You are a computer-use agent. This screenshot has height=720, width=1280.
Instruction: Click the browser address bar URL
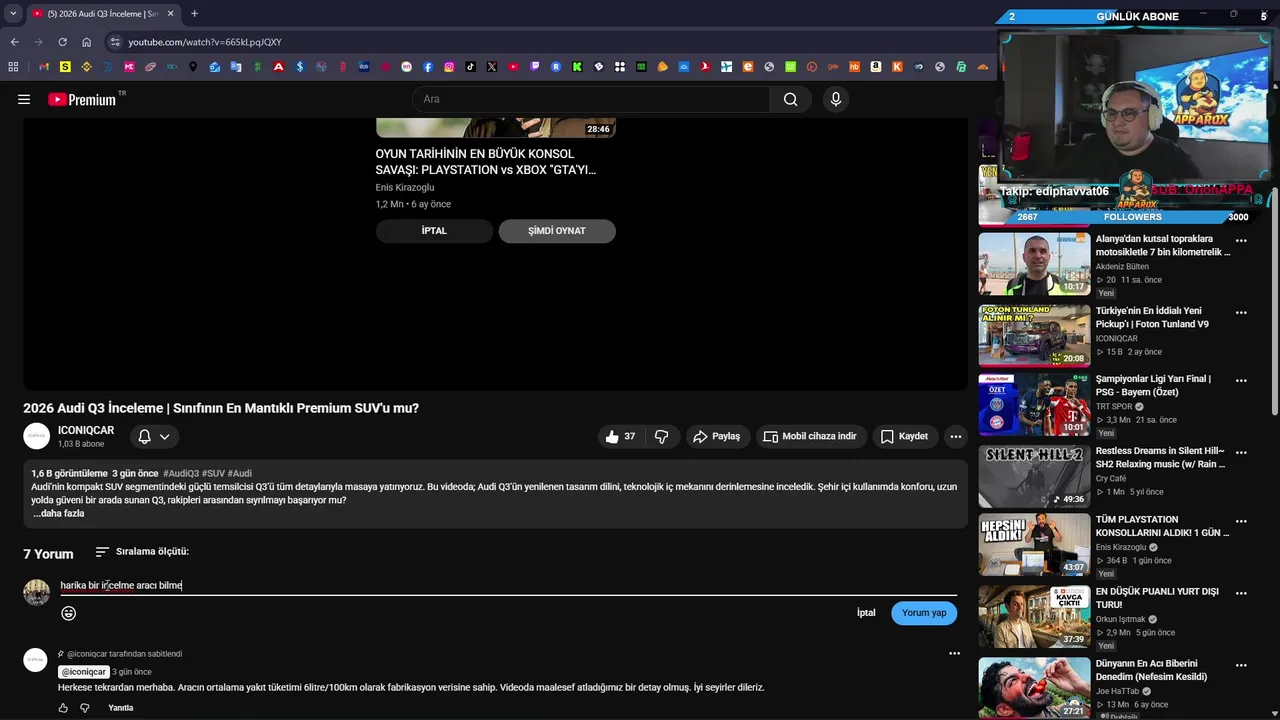pos(205,42)
